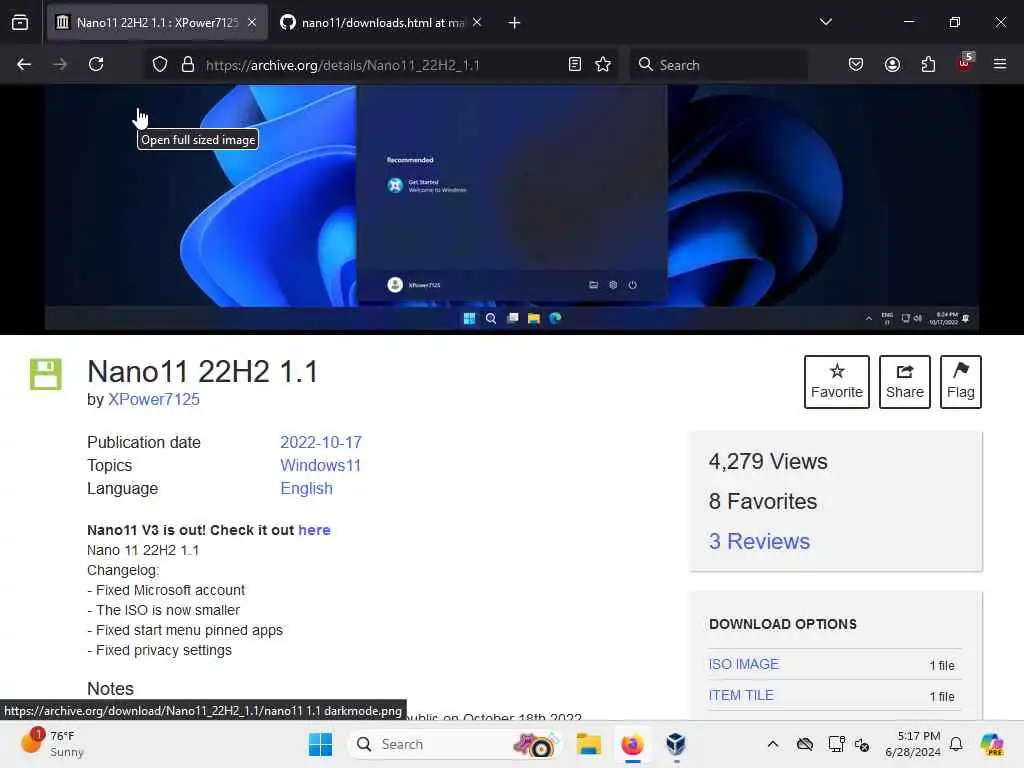Viewport: 1024px width, 768px height.
Task: Click the 'DOWNLOAD OPTIONS' heading
Action: point(783,624)
